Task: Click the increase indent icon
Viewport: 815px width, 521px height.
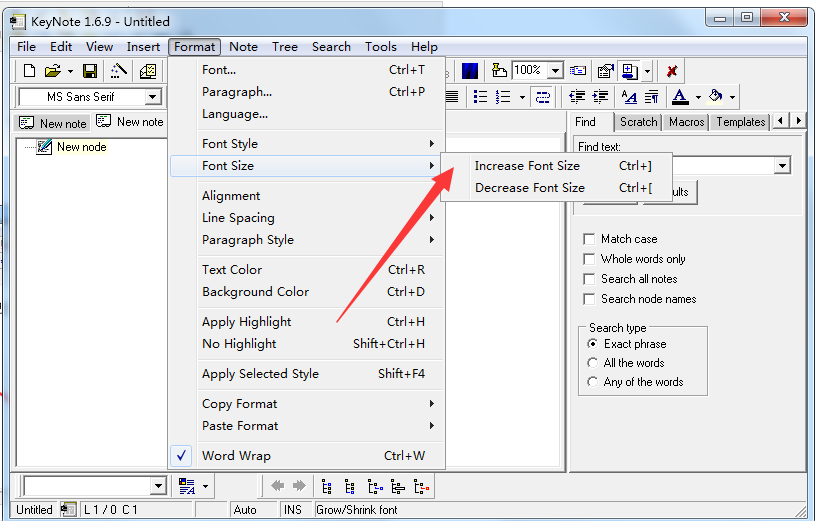Action: click(x=600, y=97)
